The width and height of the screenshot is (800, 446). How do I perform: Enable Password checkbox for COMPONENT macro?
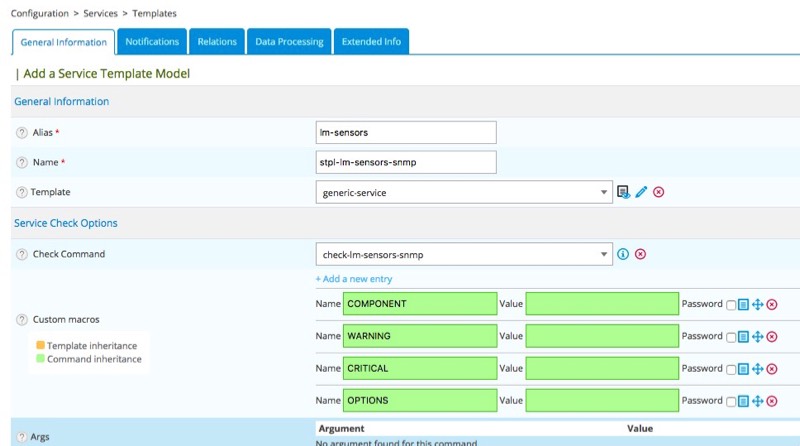(x=731, y=304)
